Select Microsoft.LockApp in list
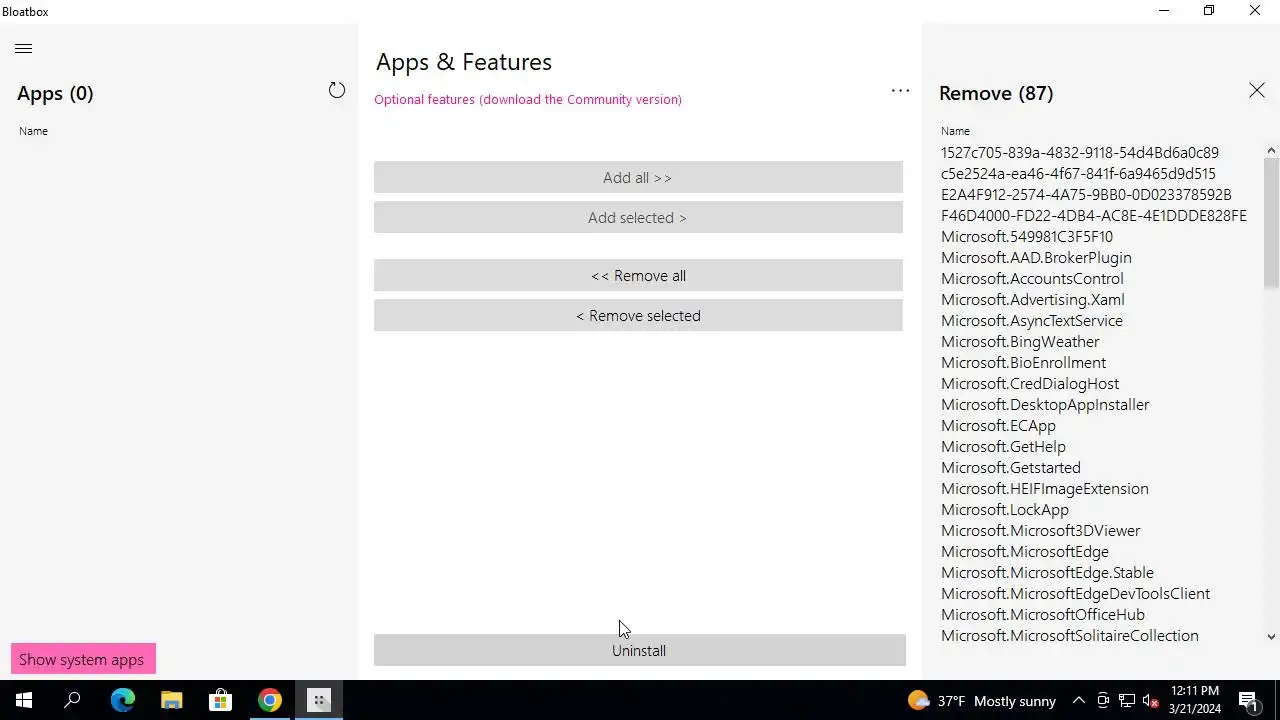 pos(1005,510)
